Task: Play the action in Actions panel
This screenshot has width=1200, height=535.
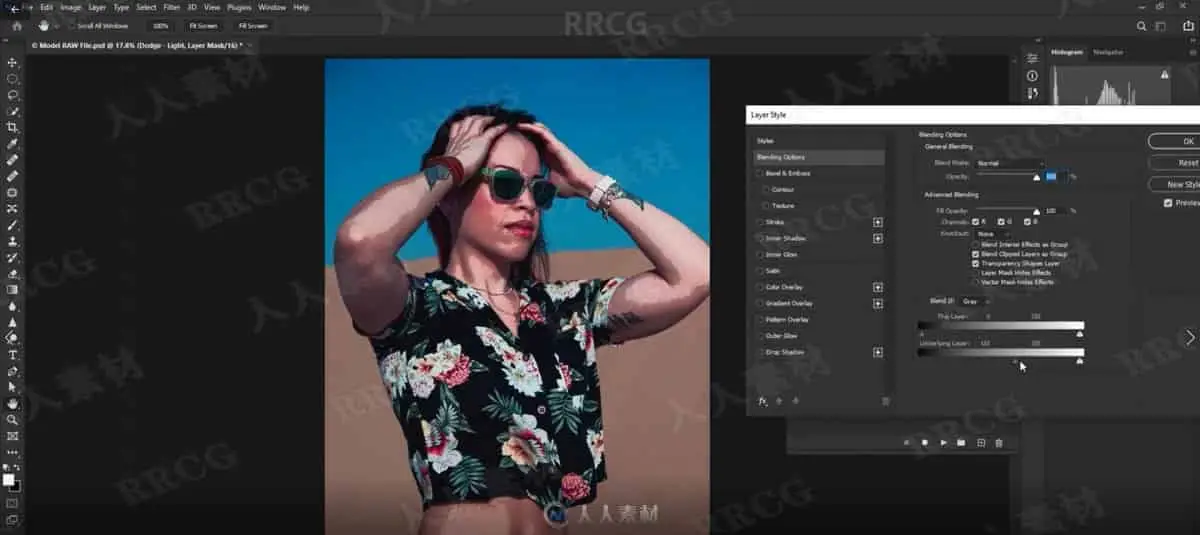Action: click(943, 442)
